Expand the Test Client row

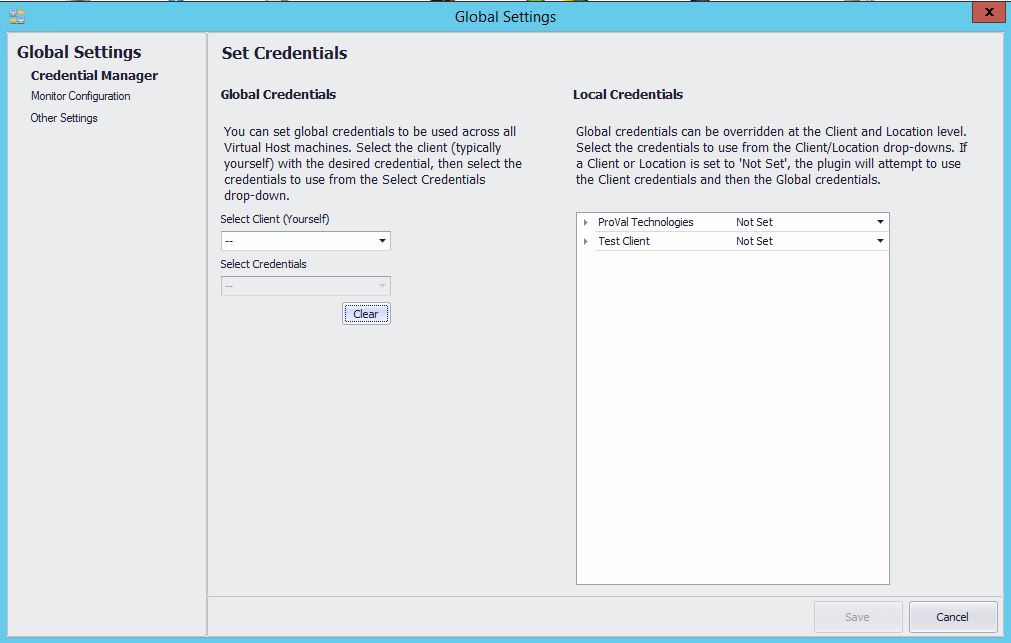tap(585, 241)
